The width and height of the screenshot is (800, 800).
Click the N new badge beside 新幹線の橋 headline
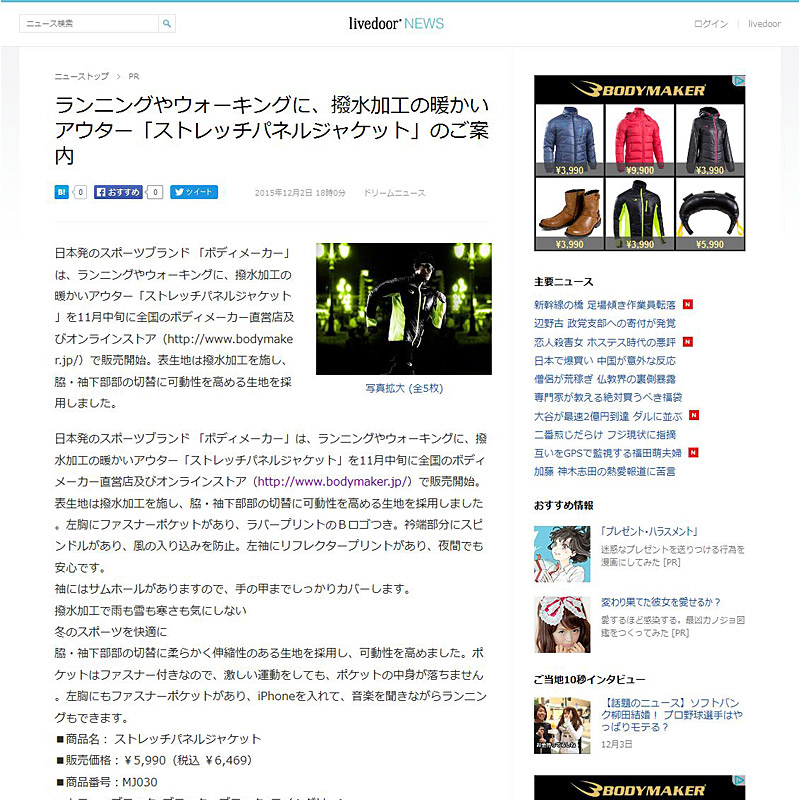[x=688, y=305]
